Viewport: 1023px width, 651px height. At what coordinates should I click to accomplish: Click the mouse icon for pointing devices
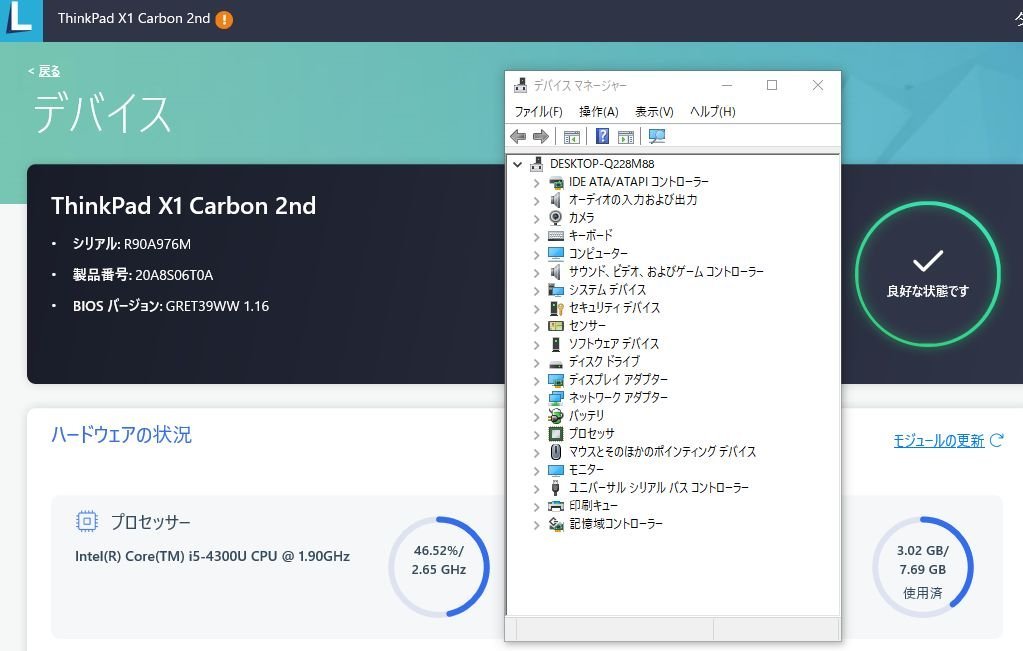pos(556,451)
